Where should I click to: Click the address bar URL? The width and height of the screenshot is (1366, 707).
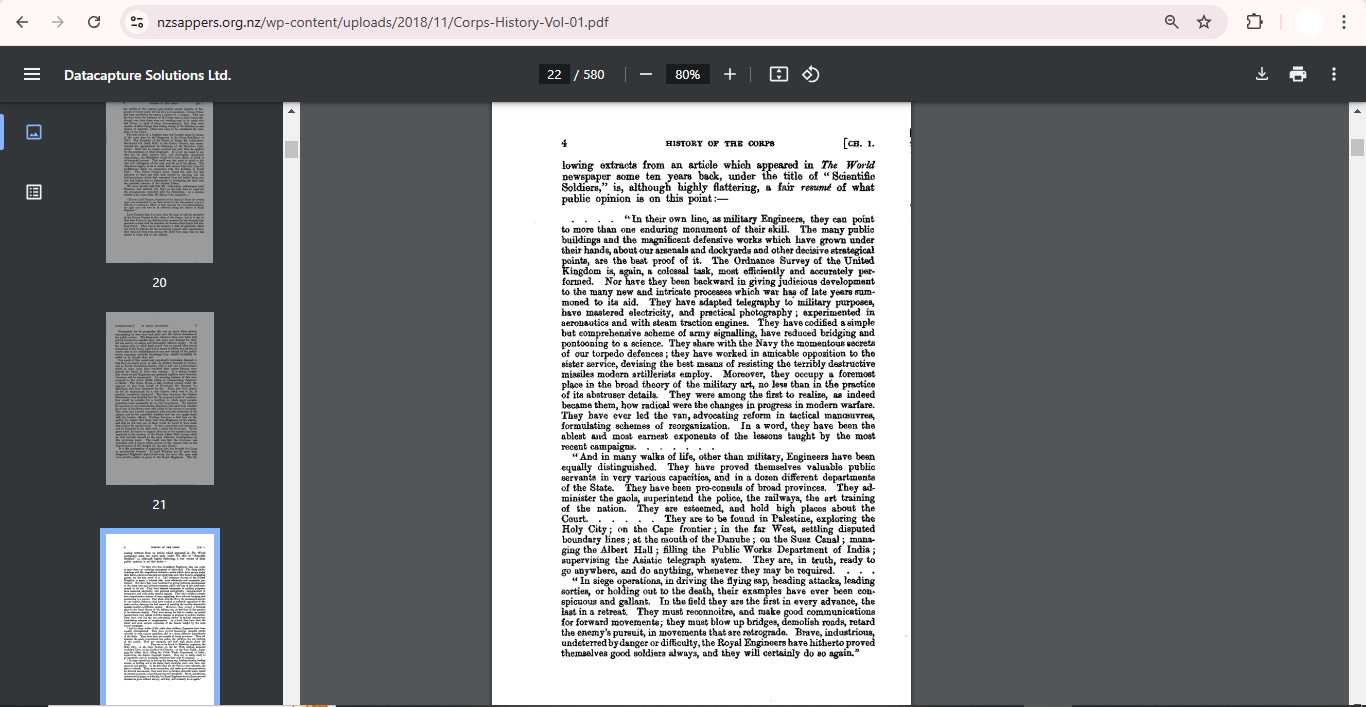382,22
